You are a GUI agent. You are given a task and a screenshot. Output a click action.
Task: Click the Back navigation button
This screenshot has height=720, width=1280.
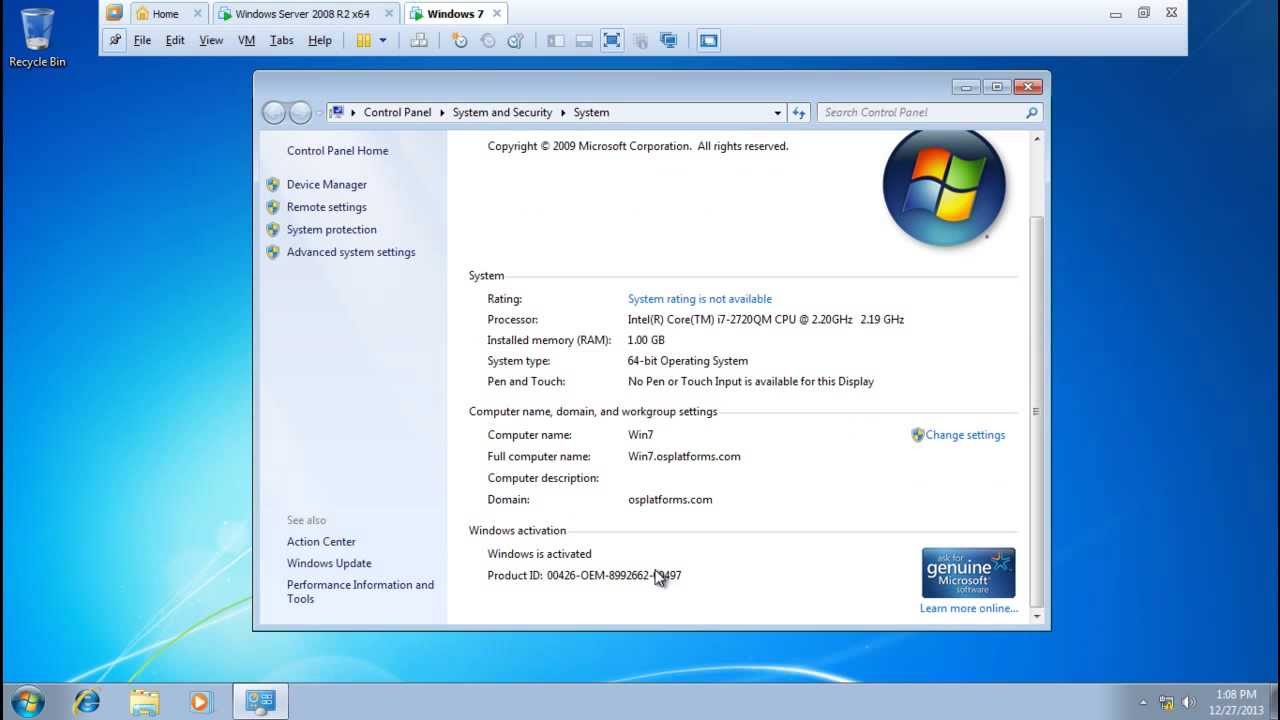(274, 112)
